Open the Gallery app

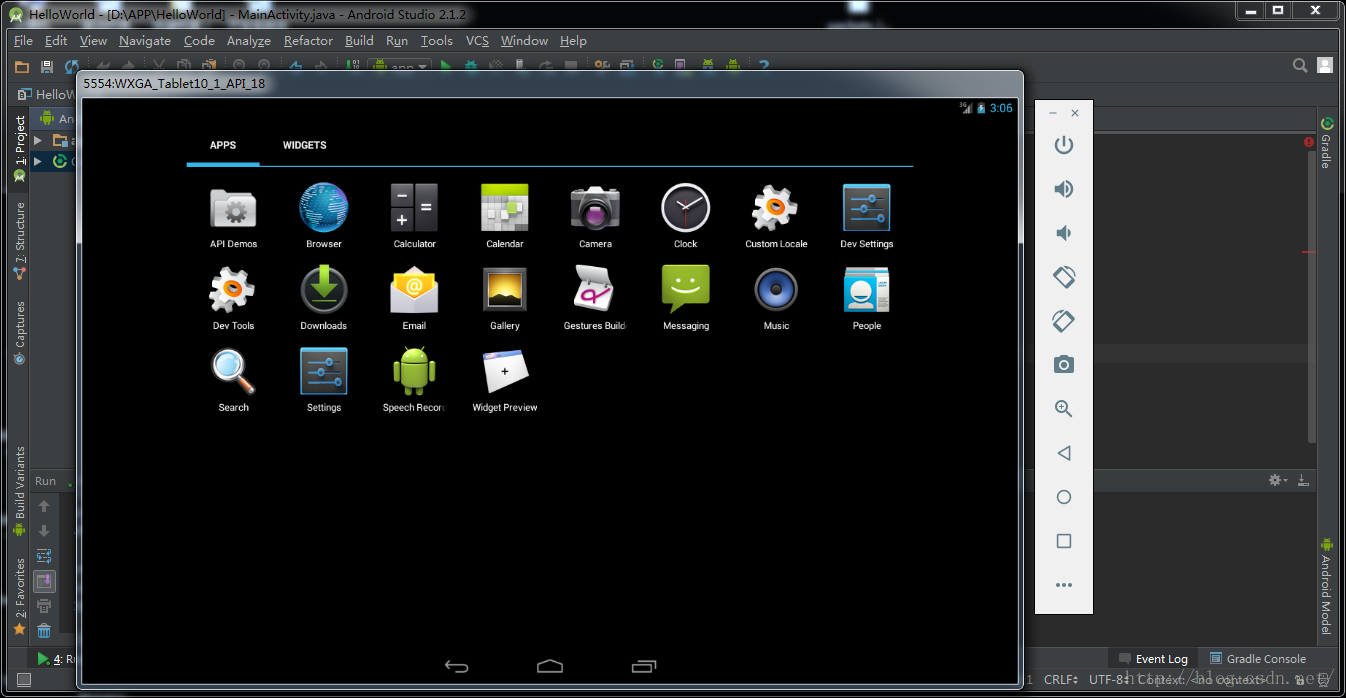pos(505,298)
